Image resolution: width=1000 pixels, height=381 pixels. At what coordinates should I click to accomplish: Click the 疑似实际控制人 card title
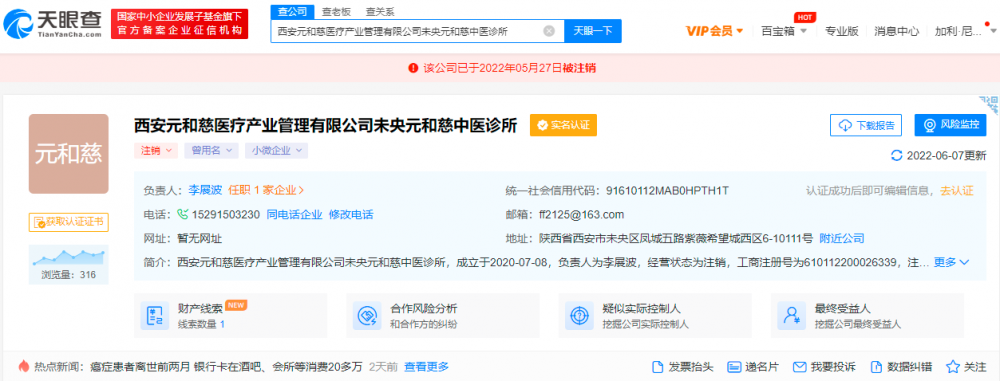(x=642, y=309)
